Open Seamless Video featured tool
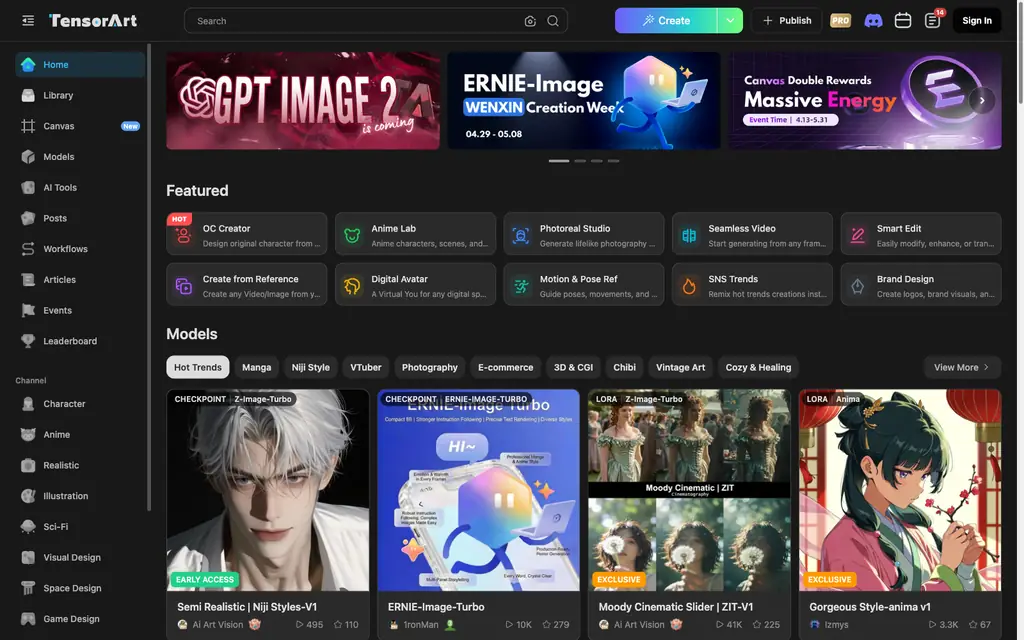1024x640 pixels. point(752,234)
